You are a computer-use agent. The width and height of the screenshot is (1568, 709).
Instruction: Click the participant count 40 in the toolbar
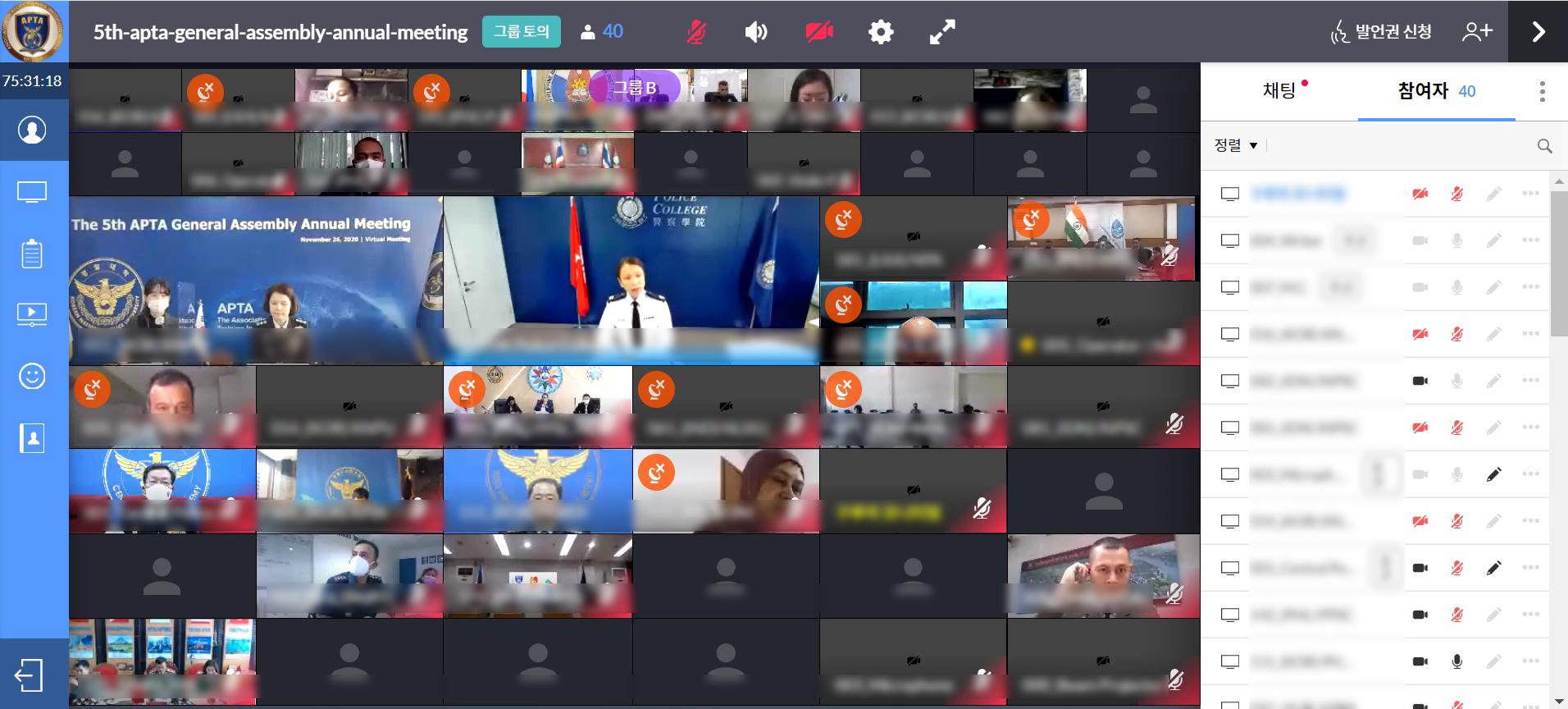point(602,32)
